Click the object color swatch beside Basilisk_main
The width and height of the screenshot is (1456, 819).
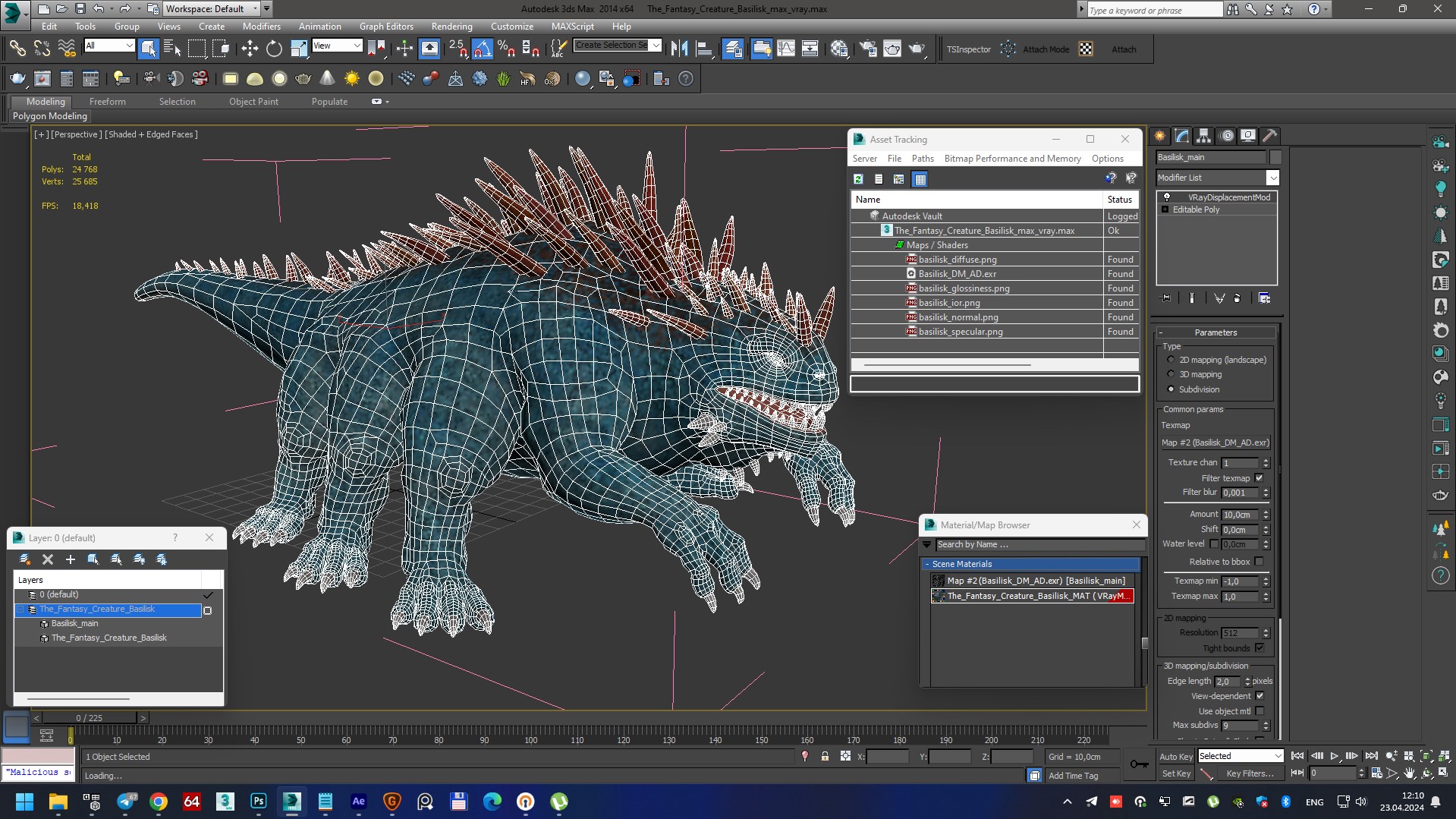pos(1275,157)
